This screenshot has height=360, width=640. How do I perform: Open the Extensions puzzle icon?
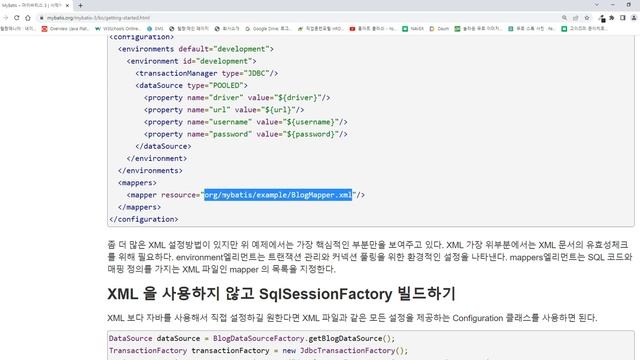(611, 18)
